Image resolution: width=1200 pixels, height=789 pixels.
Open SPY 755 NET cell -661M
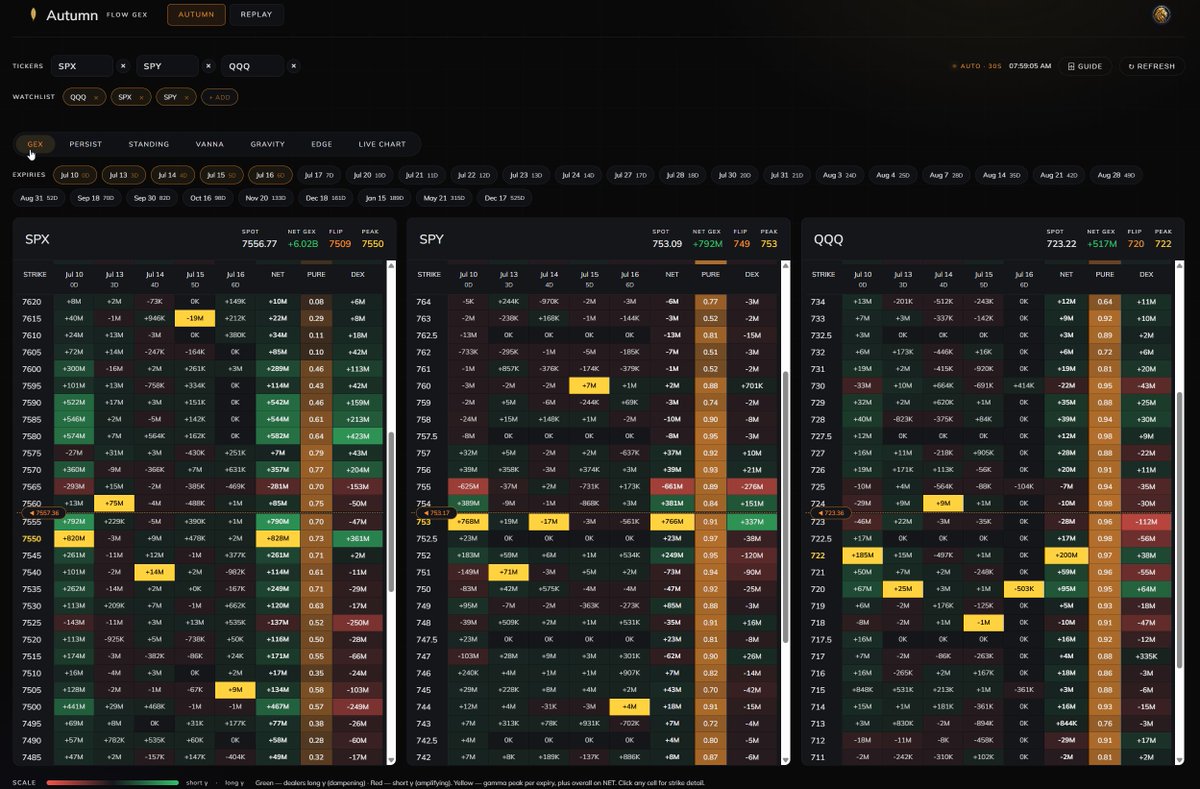670,487
